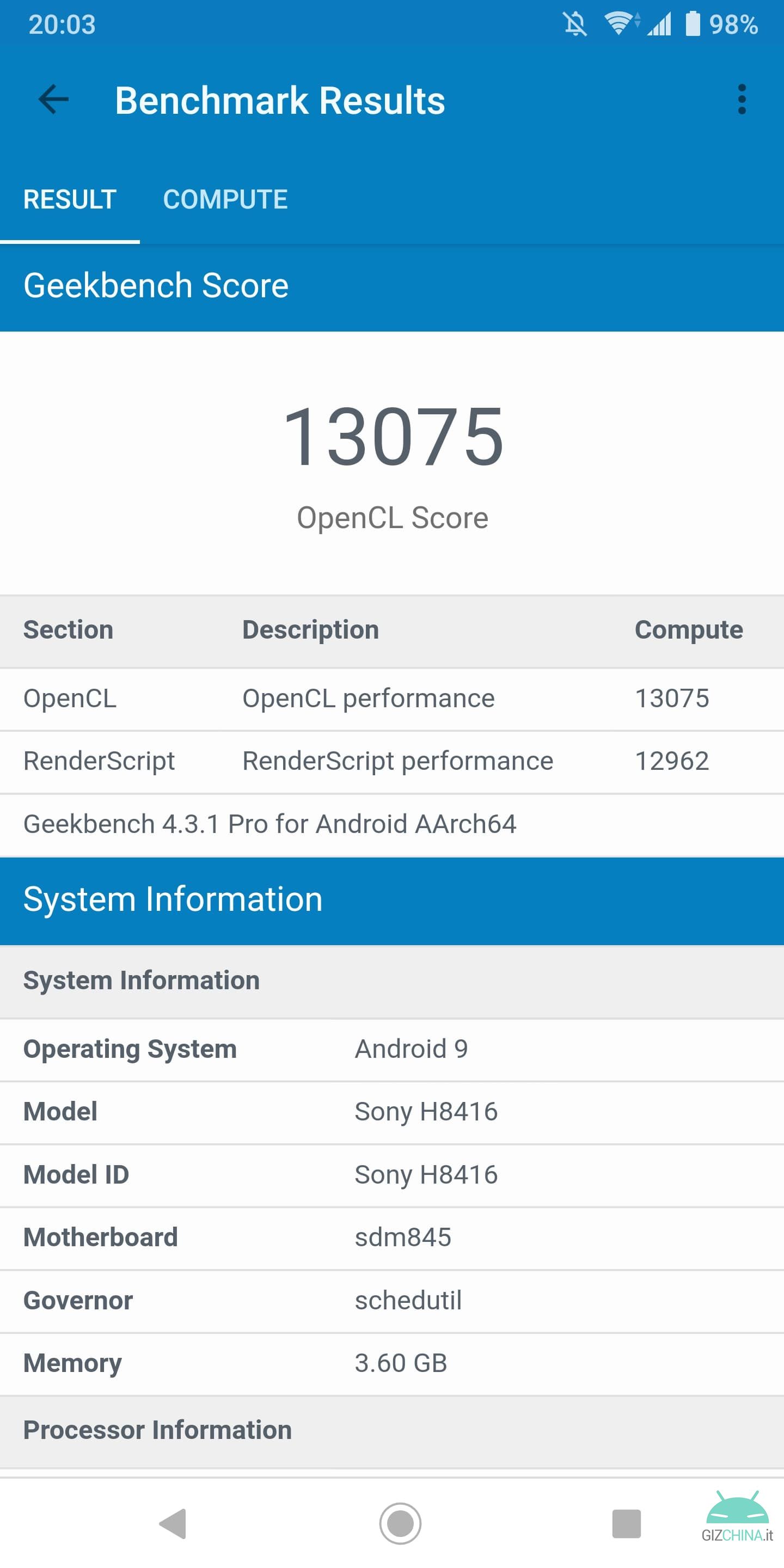Tap the muted notification bell icon
Screen dimensions: 784x1568
click(574, 24)
